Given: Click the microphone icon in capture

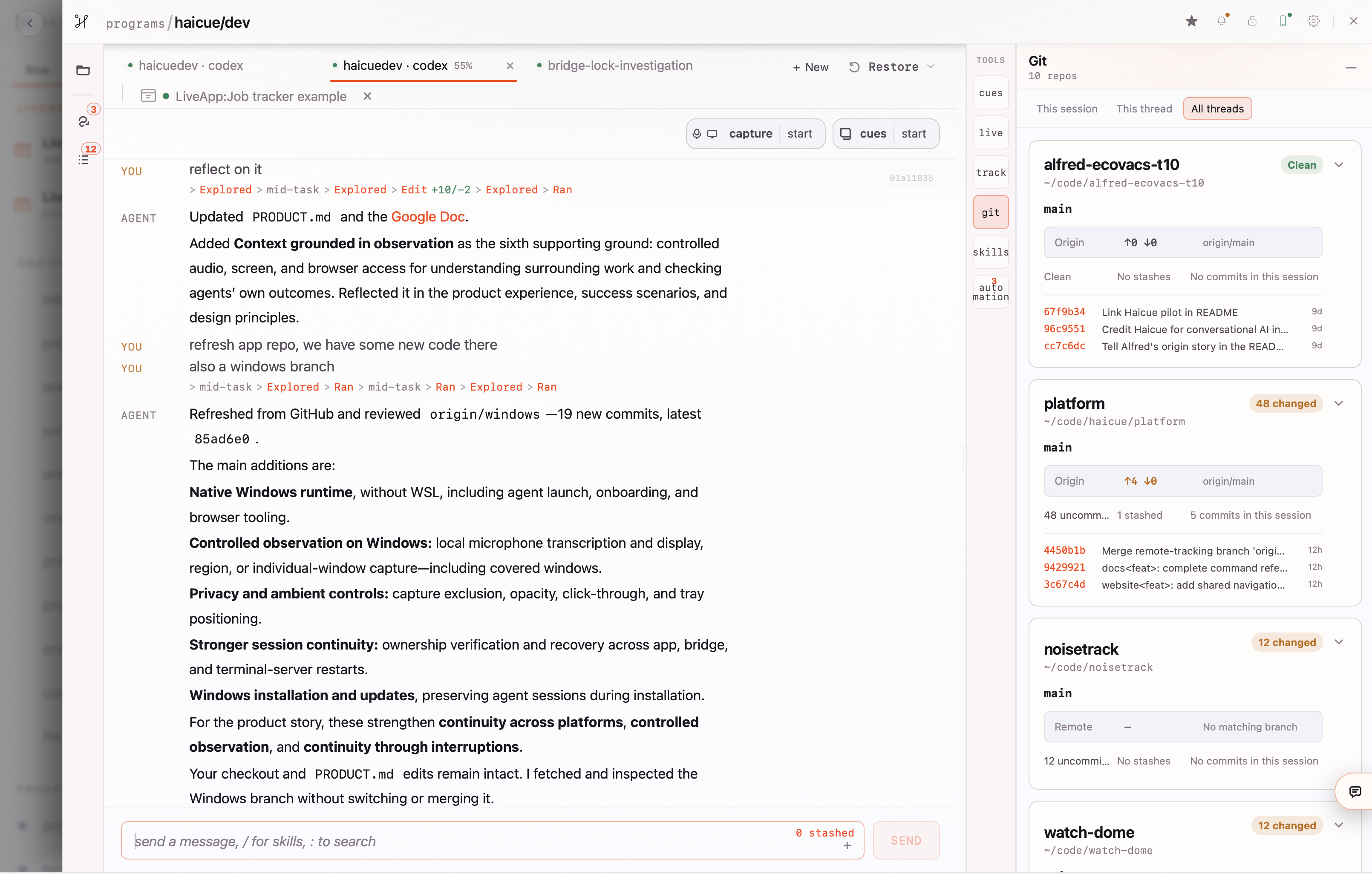Looking at the screenshot, I should (697, 134).
